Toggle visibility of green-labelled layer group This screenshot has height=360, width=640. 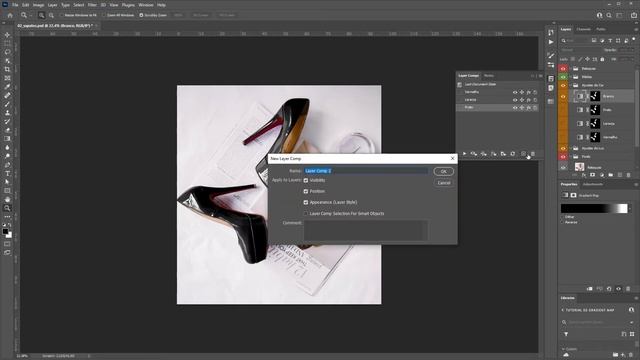tap(563, 77)
